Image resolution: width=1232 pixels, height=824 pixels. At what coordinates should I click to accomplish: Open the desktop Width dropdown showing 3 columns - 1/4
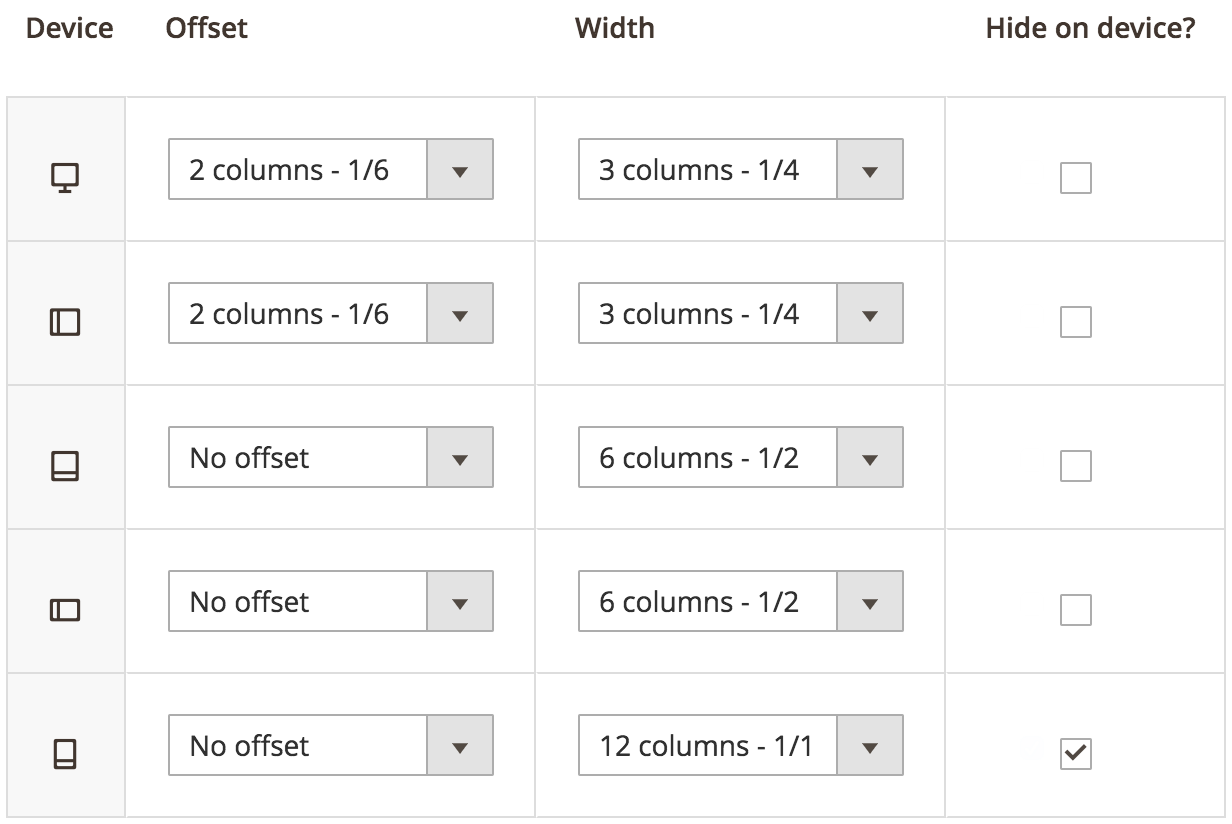pyautogui.click(x=741, y=169)
